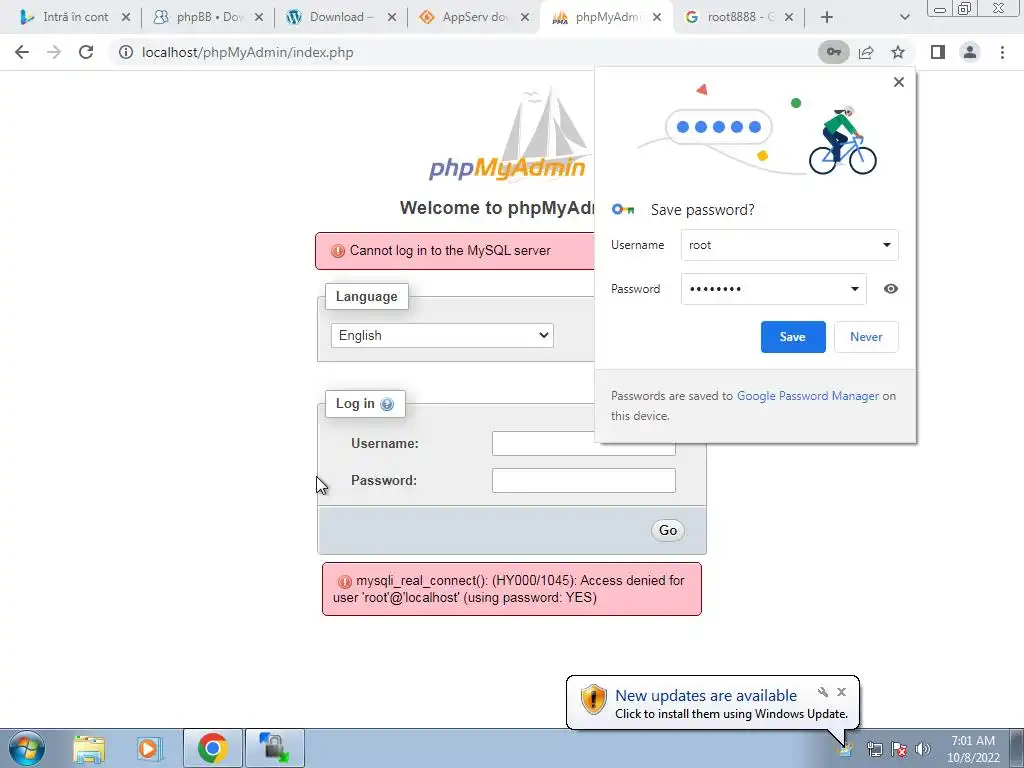Open Windows Explorer from the taskbar
This screenshot has width=1024, height=768.
tap(89, 748)
